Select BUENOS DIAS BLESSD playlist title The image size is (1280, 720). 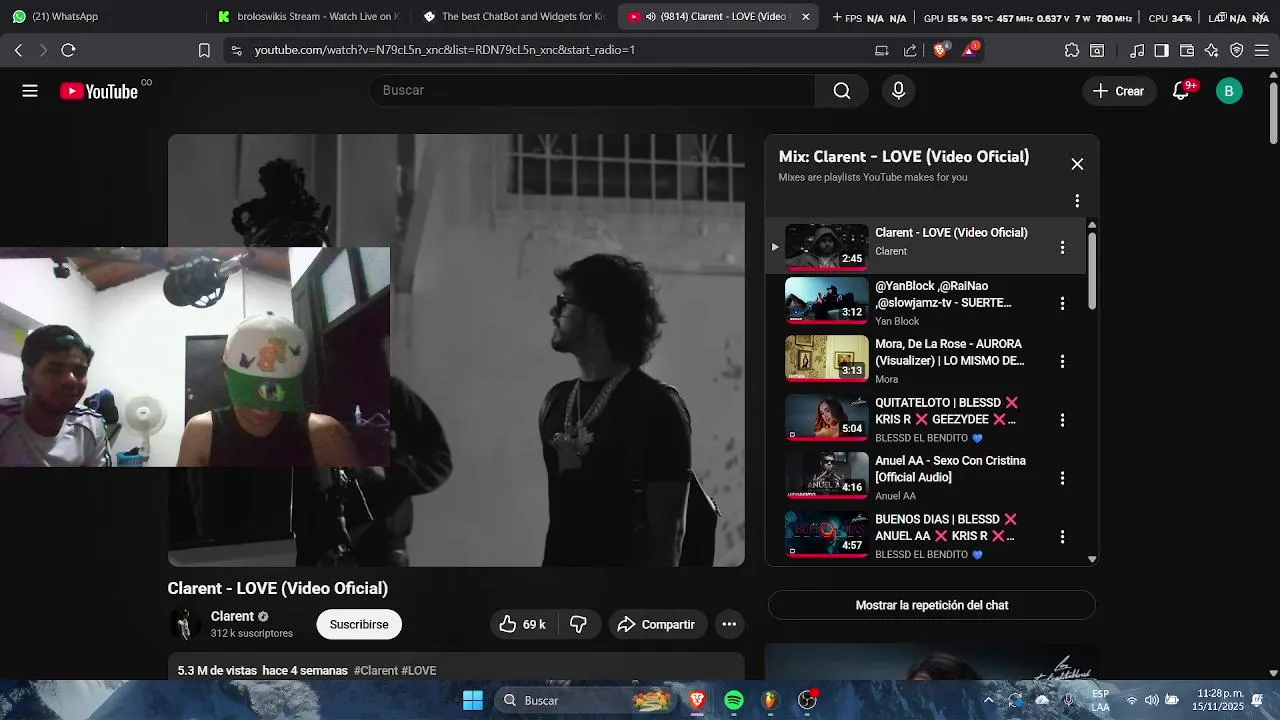[x=946, y=528]
